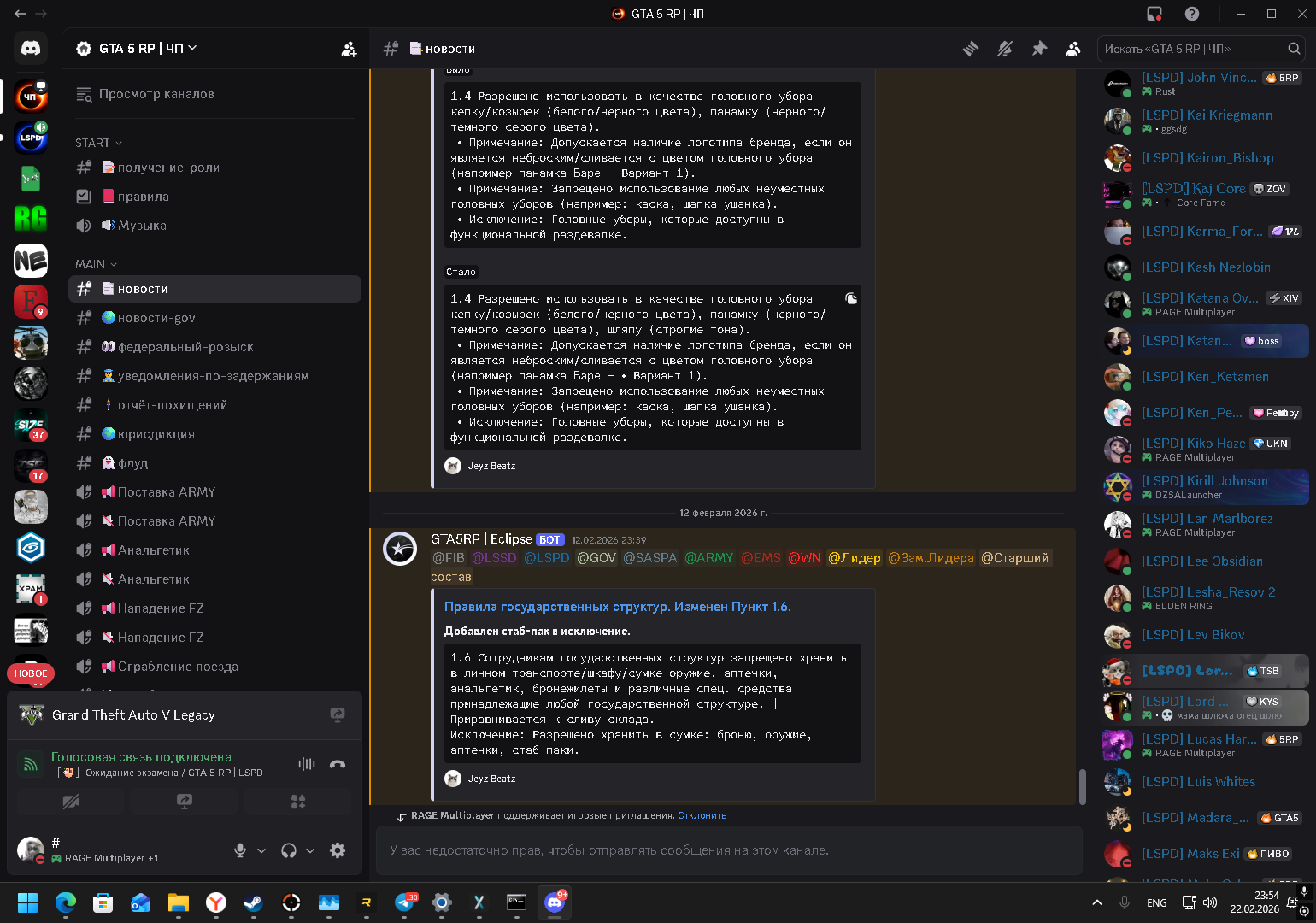Open the получение-роли channel
The image size is (1316, 923).
pos(214,168)
